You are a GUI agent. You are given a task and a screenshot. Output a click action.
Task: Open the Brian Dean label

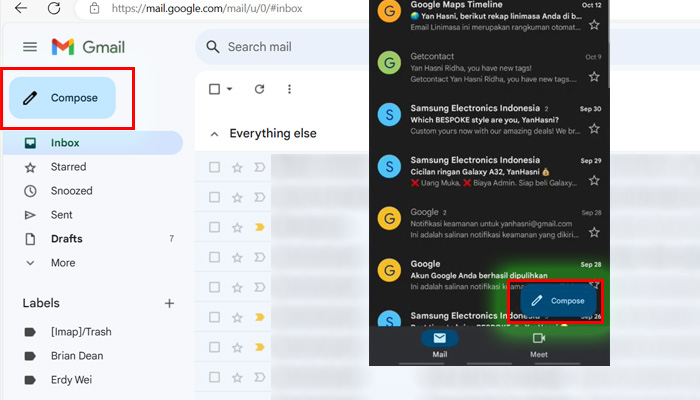point(78,355)
